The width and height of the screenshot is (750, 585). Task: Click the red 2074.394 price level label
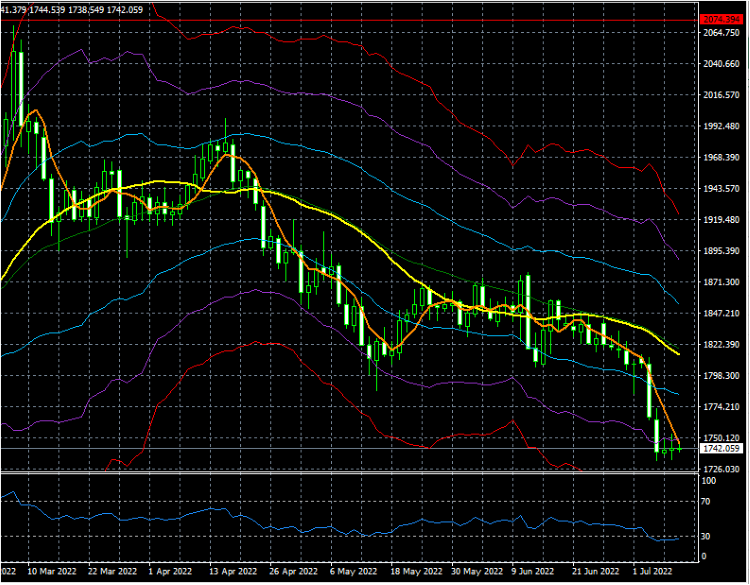coord(722,20)
